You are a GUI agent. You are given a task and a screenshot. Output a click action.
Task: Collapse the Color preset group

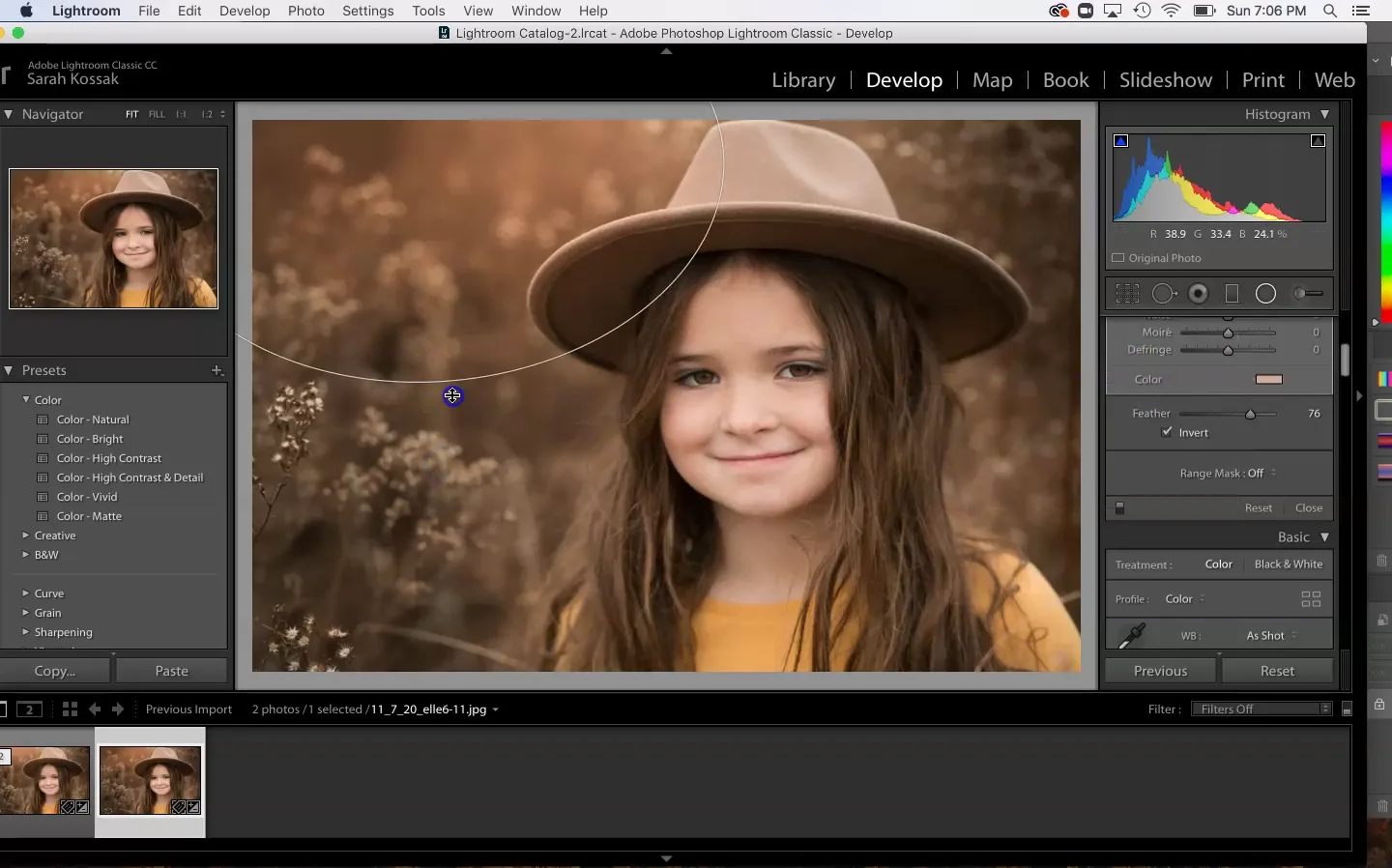[x=26, y=399]
